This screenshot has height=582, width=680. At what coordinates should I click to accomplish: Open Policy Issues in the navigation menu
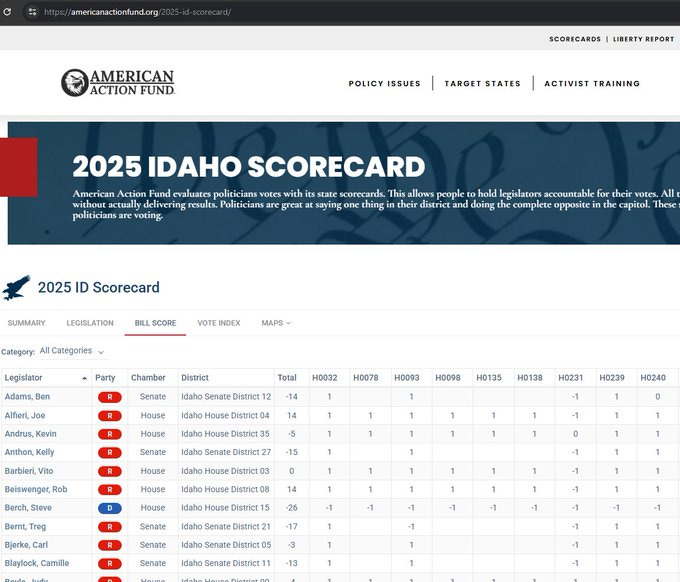[x=385, y=83]
